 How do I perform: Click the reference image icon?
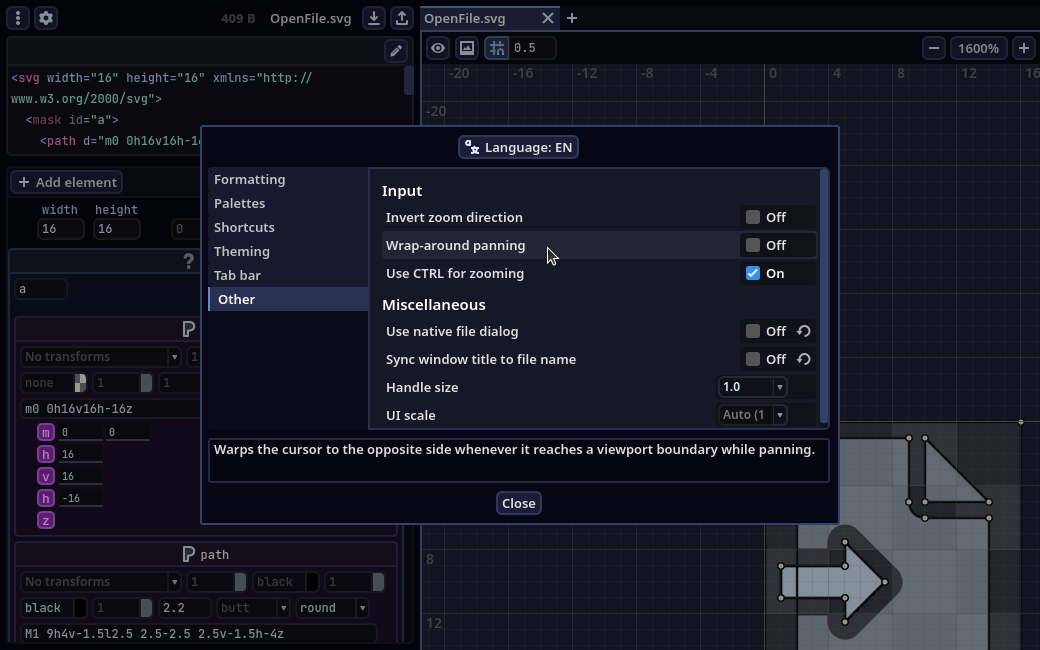(x=467, y=48)
